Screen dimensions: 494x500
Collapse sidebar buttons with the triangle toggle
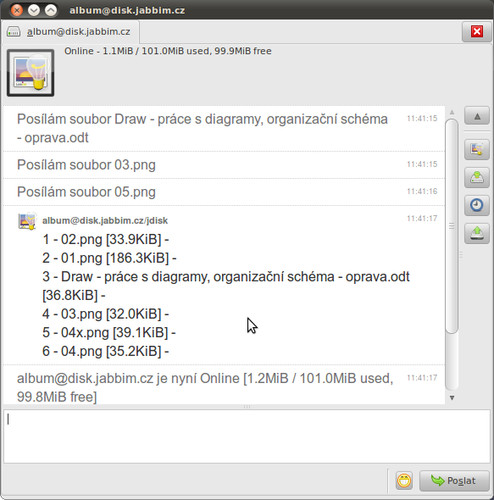click(477, 116)
